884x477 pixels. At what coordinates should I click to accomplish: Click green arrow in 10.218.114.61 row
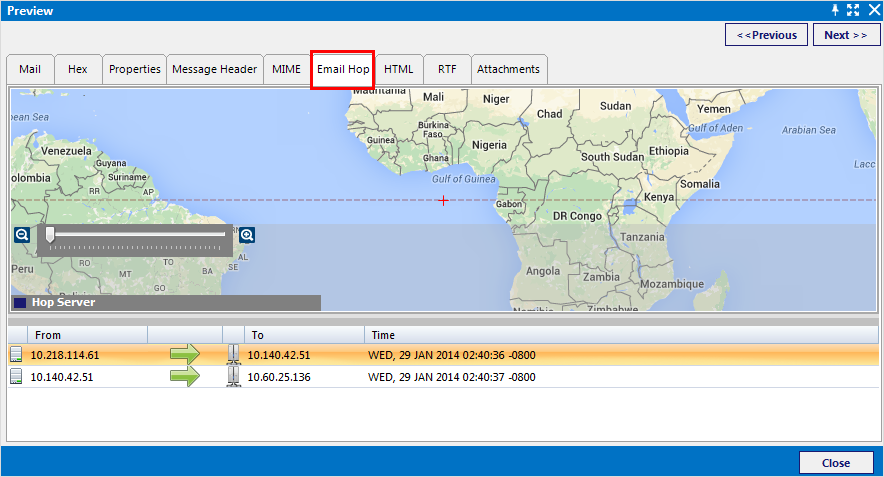pyautogui.click(x=185, y=355)
